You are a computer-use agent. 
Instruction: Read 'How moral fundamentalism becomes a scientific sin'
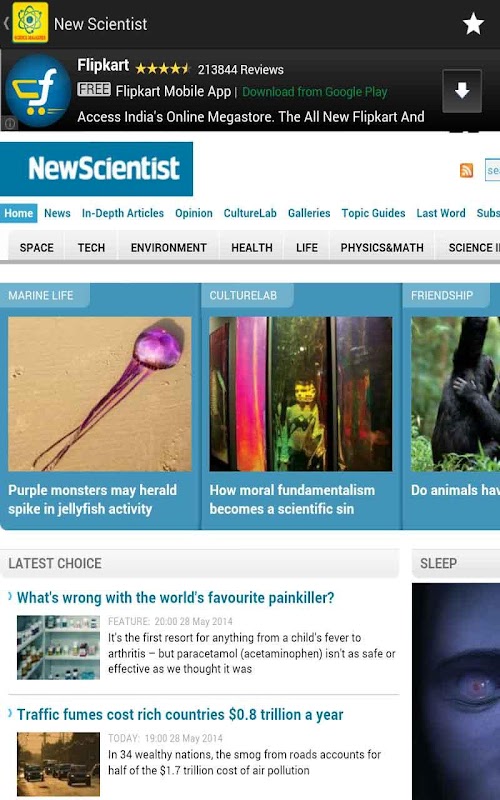(x=292, y=499)
